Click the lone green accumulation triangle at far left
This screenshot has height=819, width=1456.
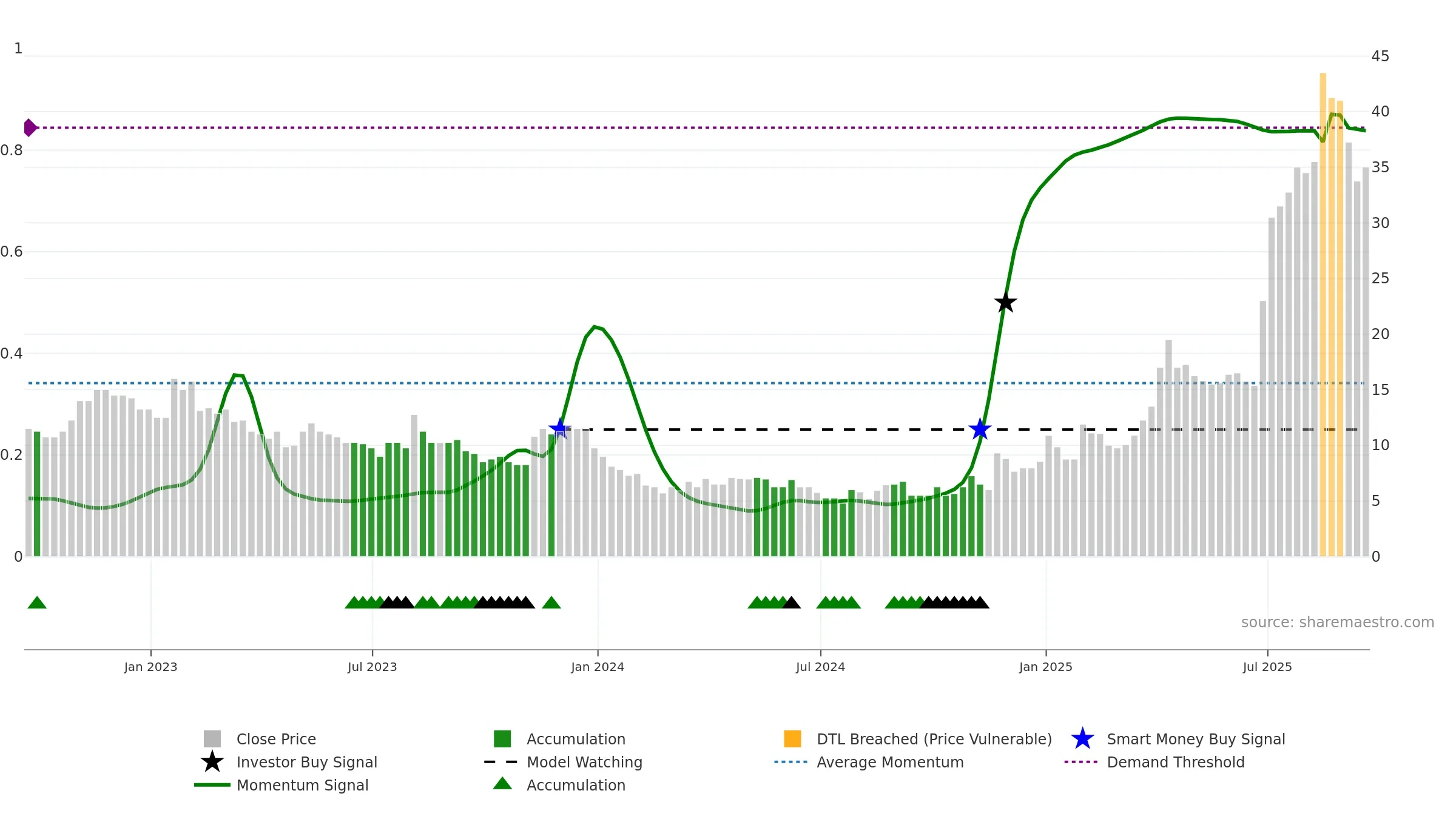coord(37,602)
